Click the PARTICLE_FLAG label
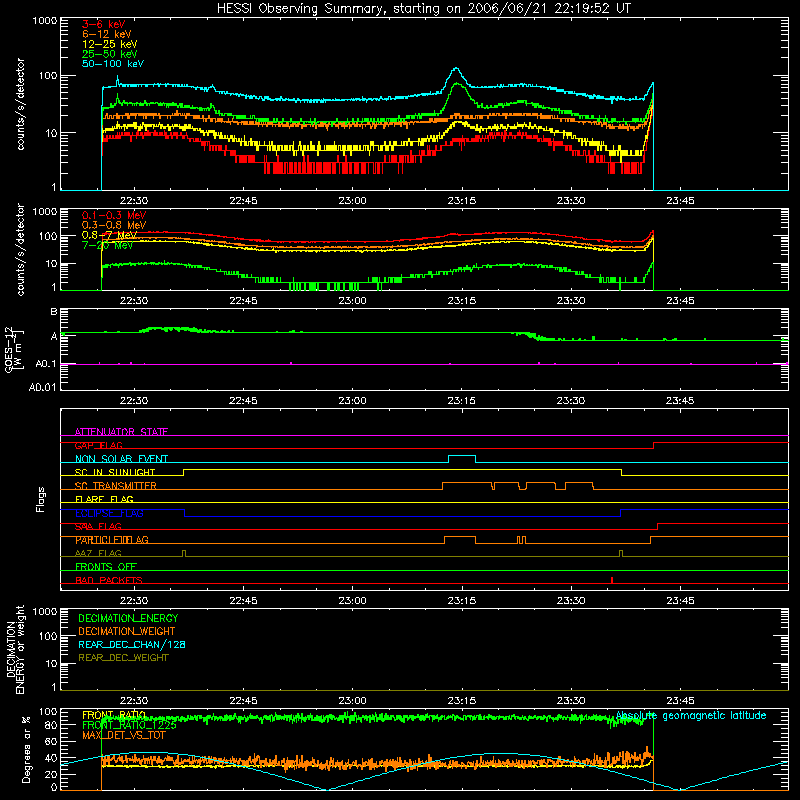Viewport: 800px width, 800px height. (x=112, y=540)
